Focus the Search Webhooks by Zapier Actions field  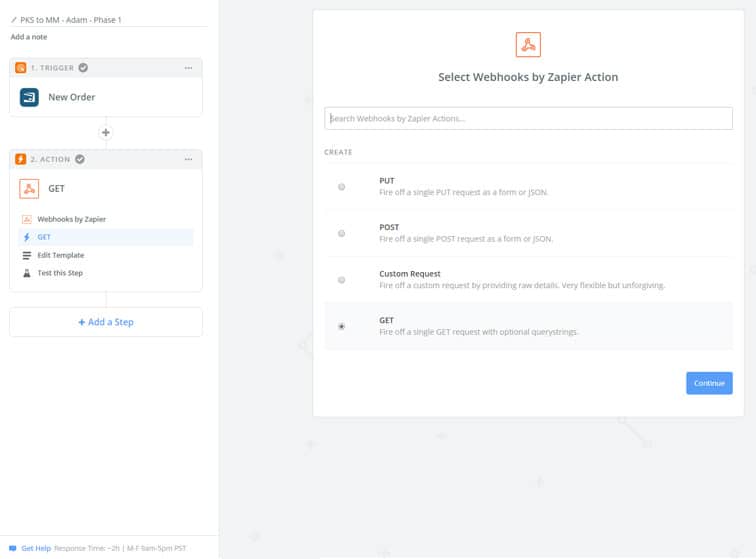[528, 118]
